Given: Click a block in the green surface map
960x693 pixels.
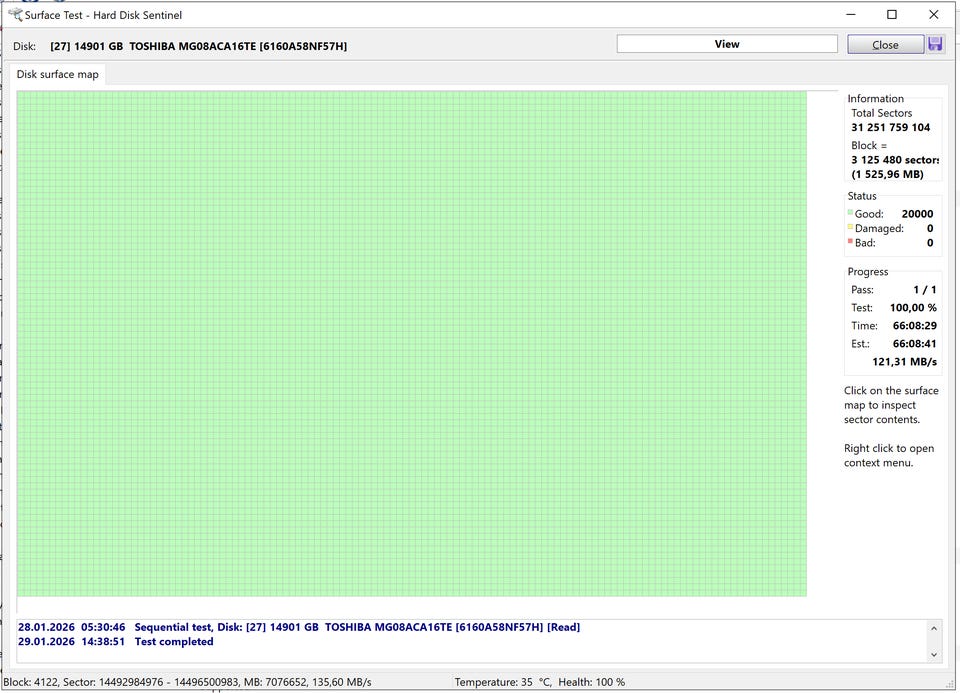Looking at the screenshot, I should pyautogui.click(x=411, y=343).
